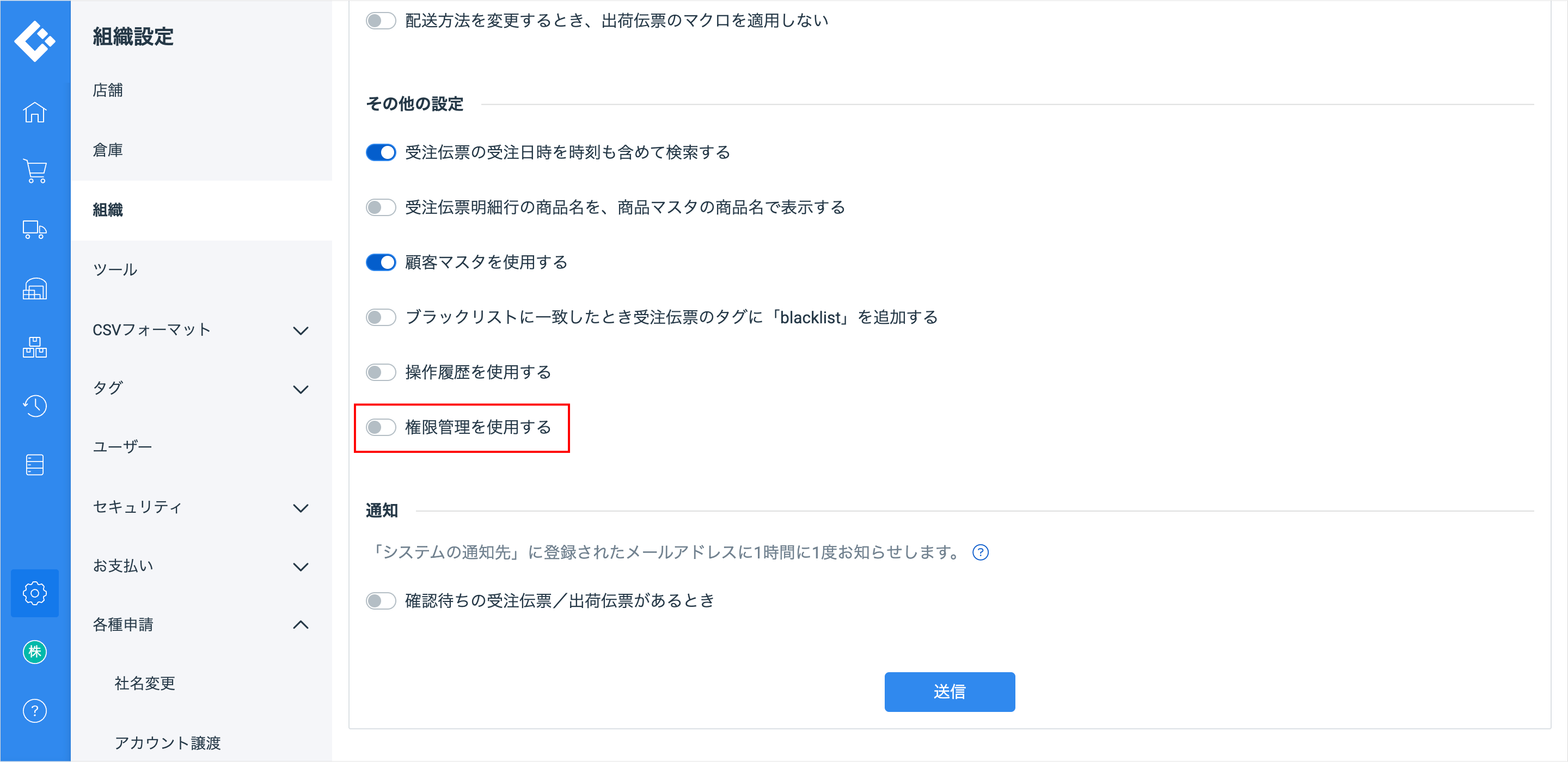The width and height of the screenshot is (1568, 762).
Task: Open the home icon in sidebar
Action: point(35,112)
